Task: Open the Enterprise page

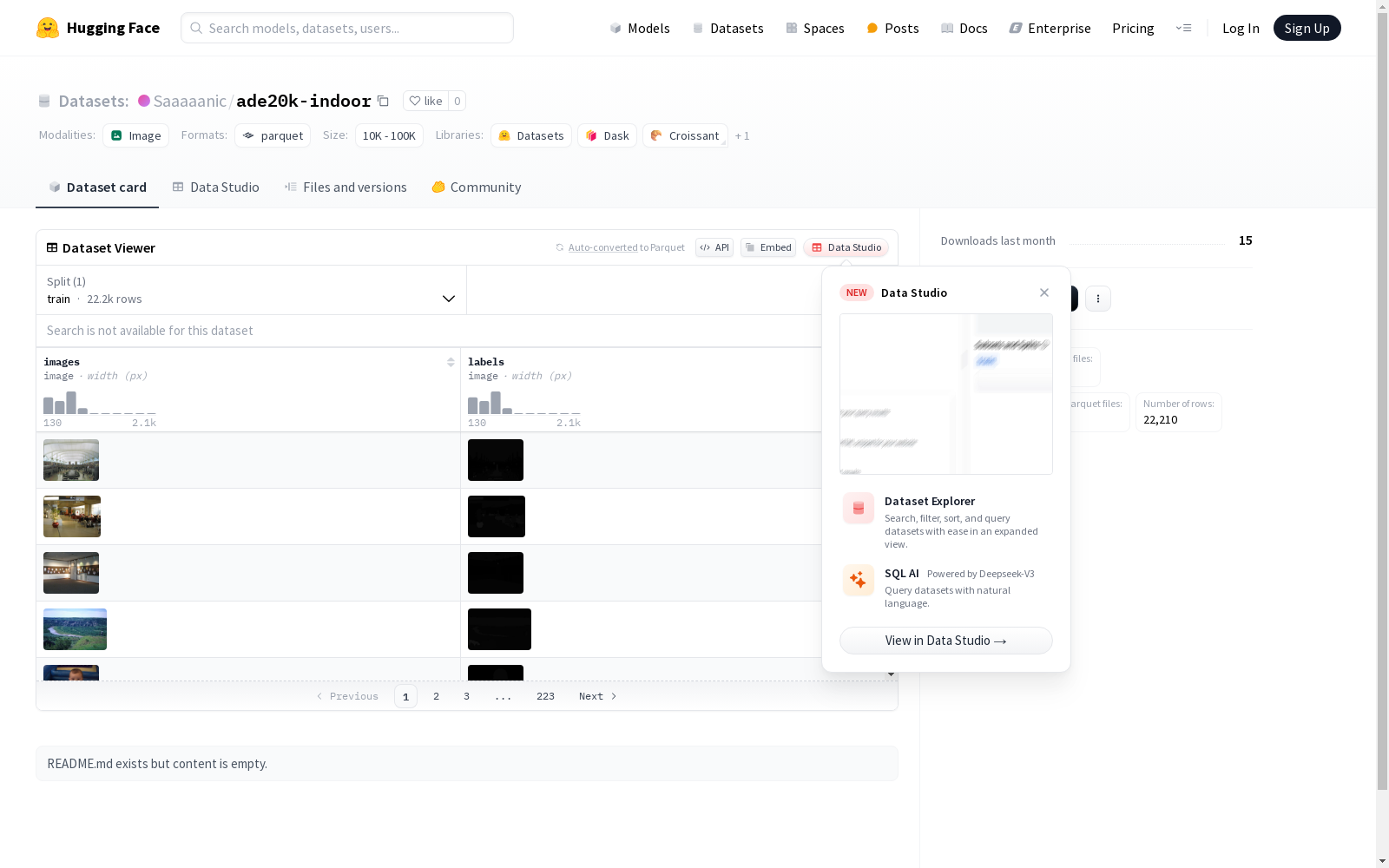Action: point(1050,28)
